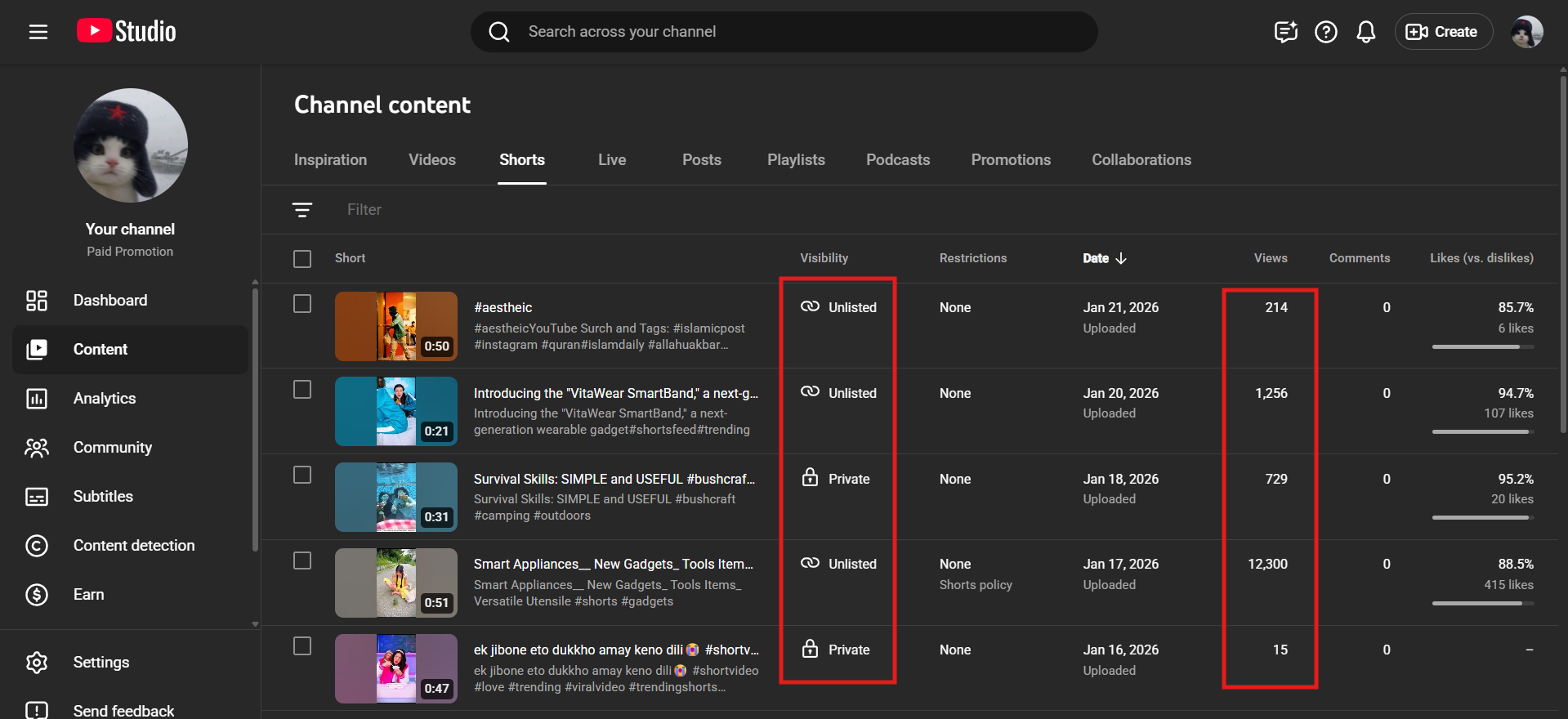
Task: Click the Smart Appliances short thumbnail
Action: 395,583
